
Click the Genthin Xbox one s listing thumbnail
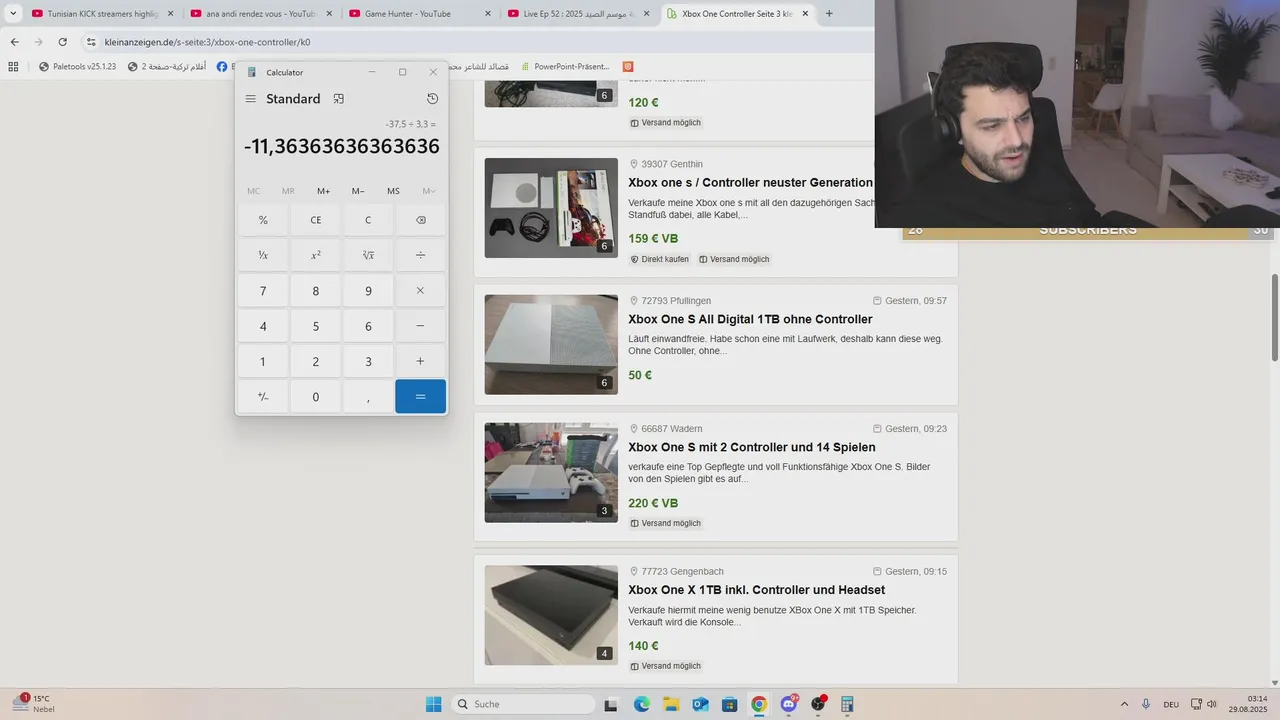coord(551,208)
